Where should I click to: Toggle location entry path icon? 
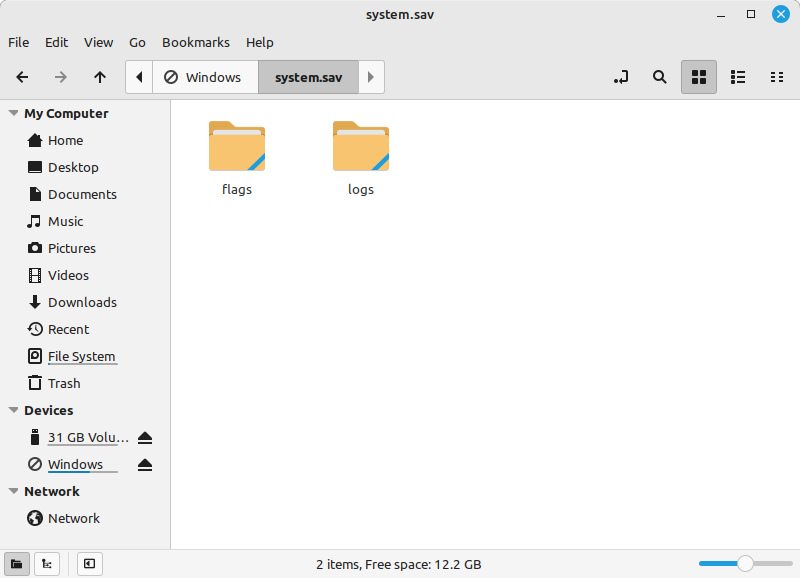click(621, 77)
